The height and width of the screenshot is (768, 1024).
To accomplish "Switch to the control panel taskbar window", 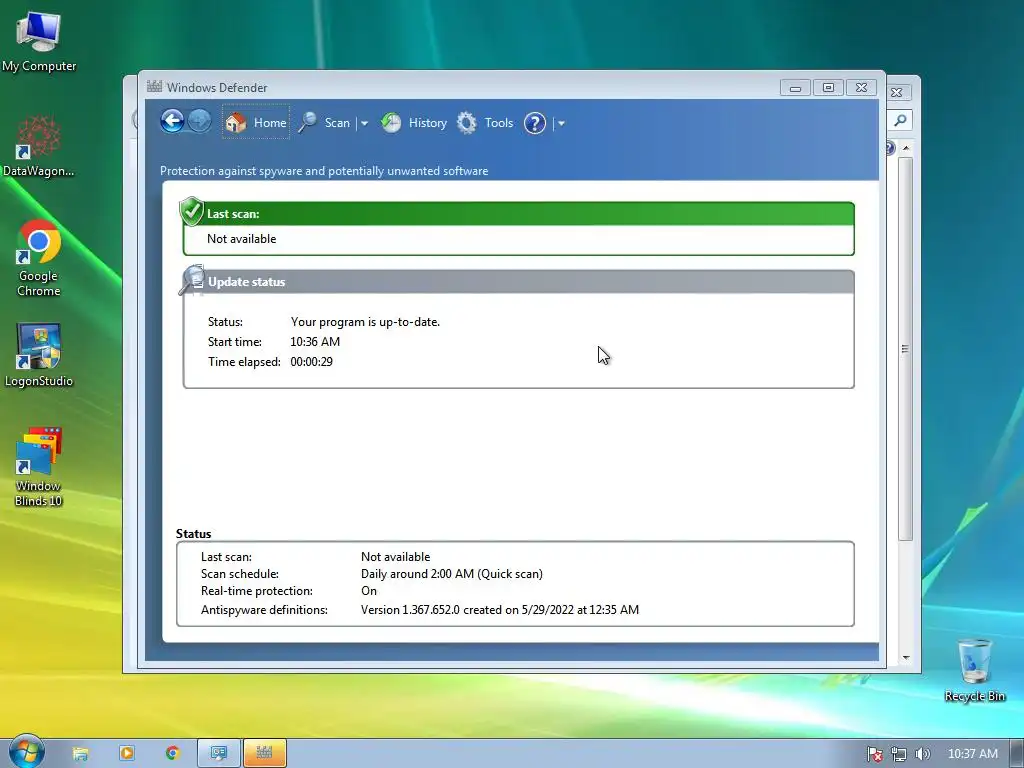I will 219,753.
